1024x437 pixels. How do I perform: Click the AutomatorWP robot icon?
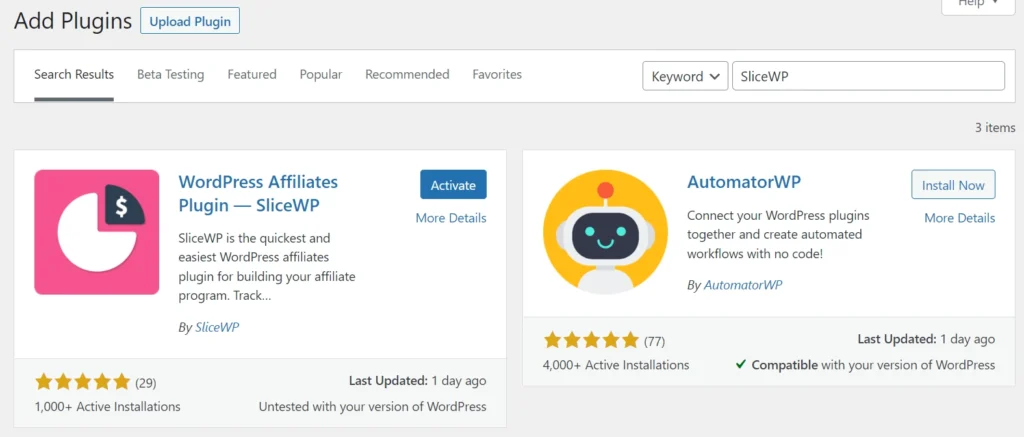(605, 232)
